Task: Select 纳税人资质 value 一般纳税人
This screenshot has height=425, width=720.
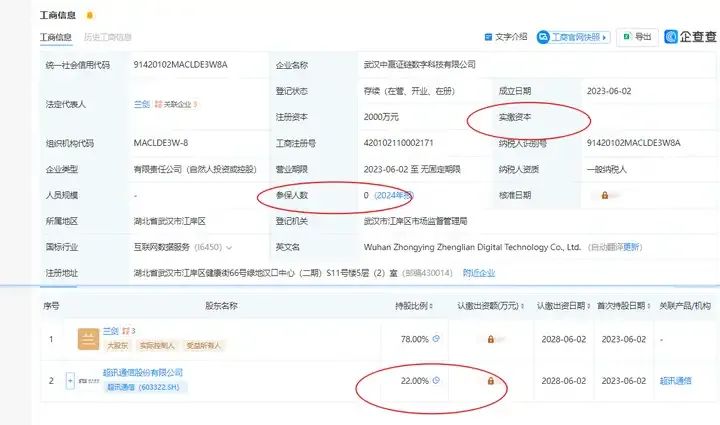Action: (x=607, y=169)
